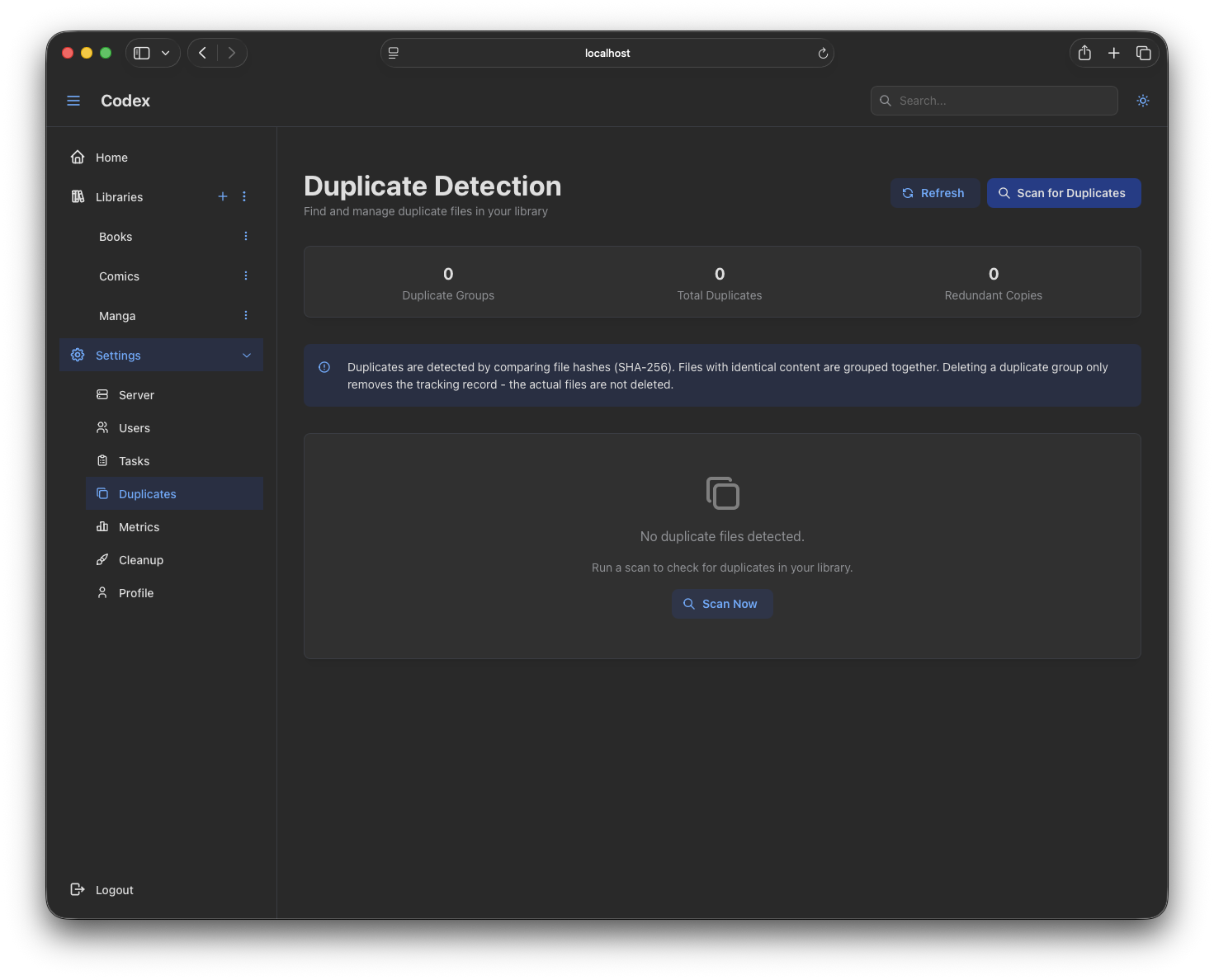Viewport: 1214px width, 980px height.
Task: Click the Scan for Duplicates button
Action: pyautogui.click(x=1064, y=192)
